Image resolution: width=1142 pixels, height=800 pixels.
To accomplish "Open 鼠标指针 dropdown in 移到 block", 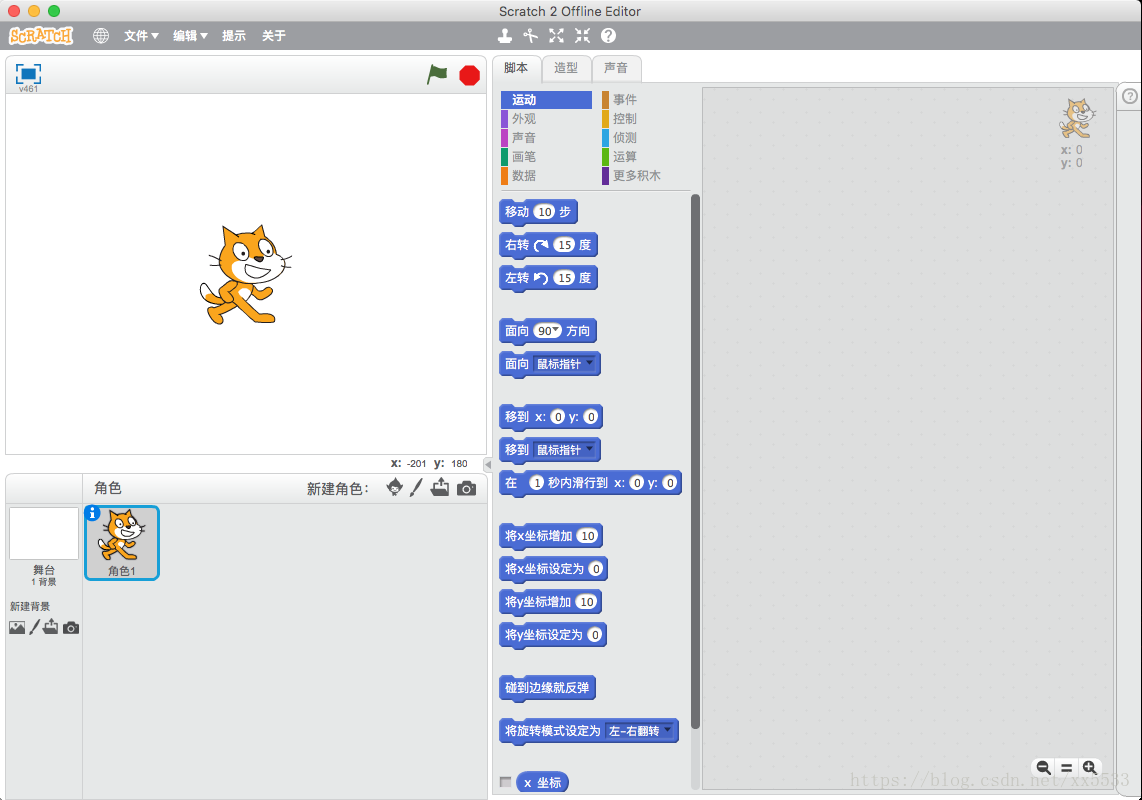I will (x=565, y=450).
